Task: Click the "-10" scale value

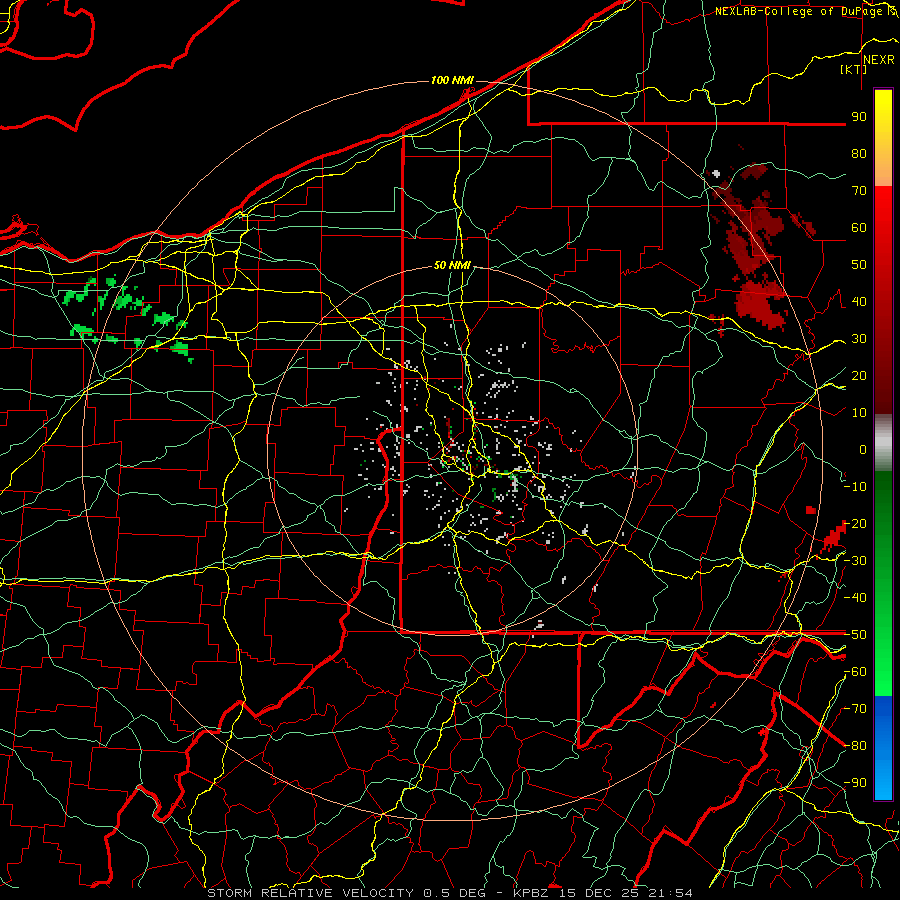Action: (855, 487)
